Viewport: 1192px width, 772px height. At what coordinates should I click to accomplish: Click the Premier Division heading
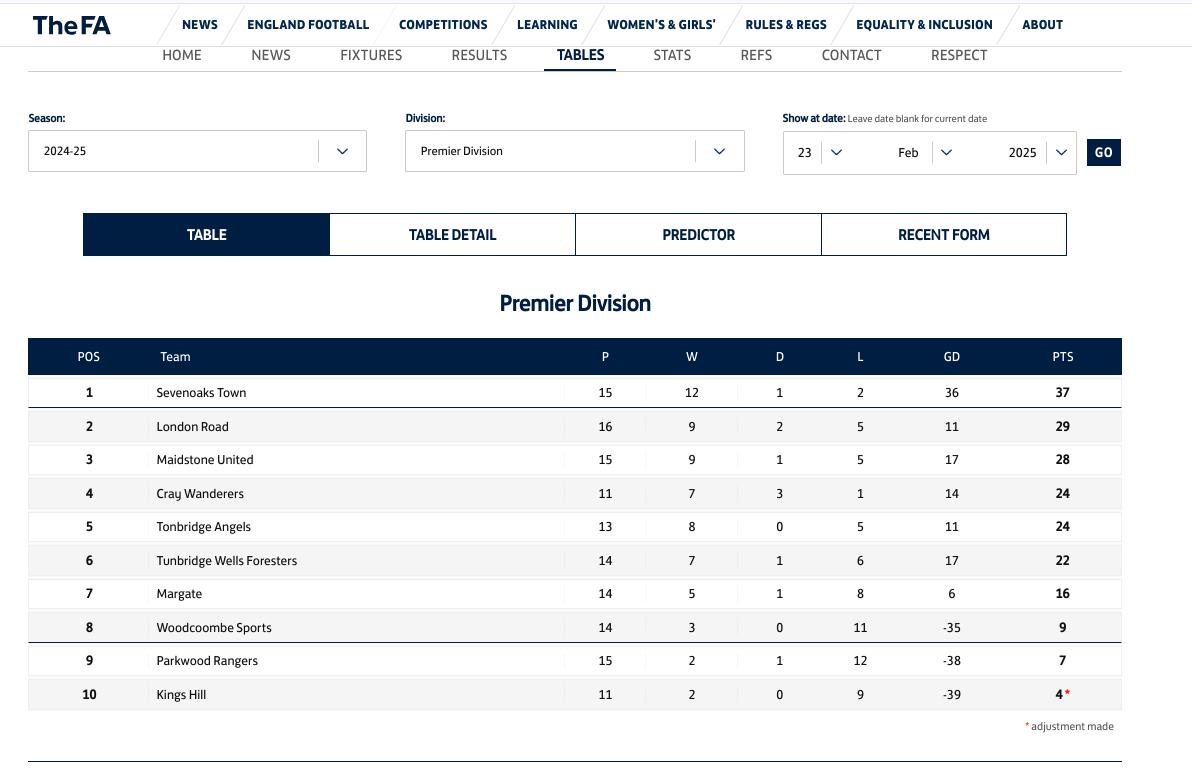(x=575, y=303)
